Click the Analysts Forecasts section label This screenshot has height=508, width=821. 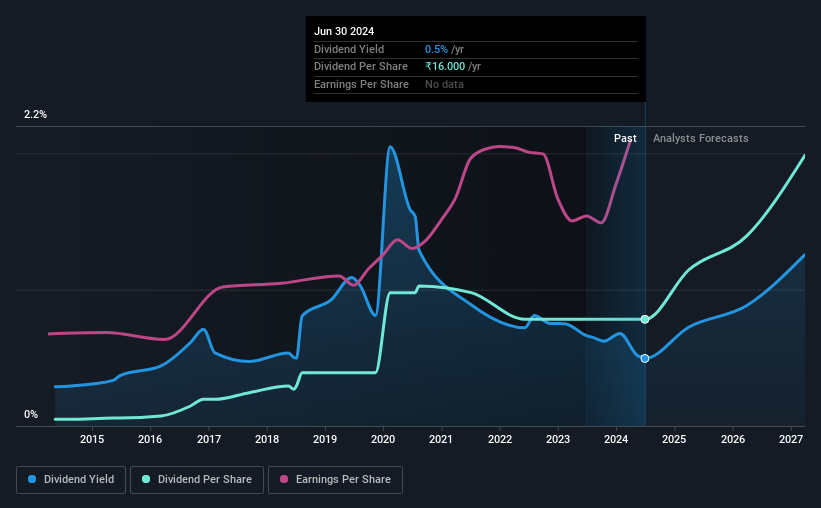pyautogui.click(x=701, y=138)
